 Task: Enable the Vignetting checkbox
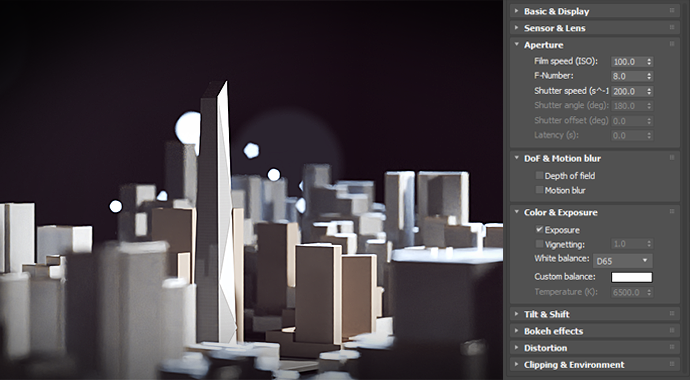point(539,244)
